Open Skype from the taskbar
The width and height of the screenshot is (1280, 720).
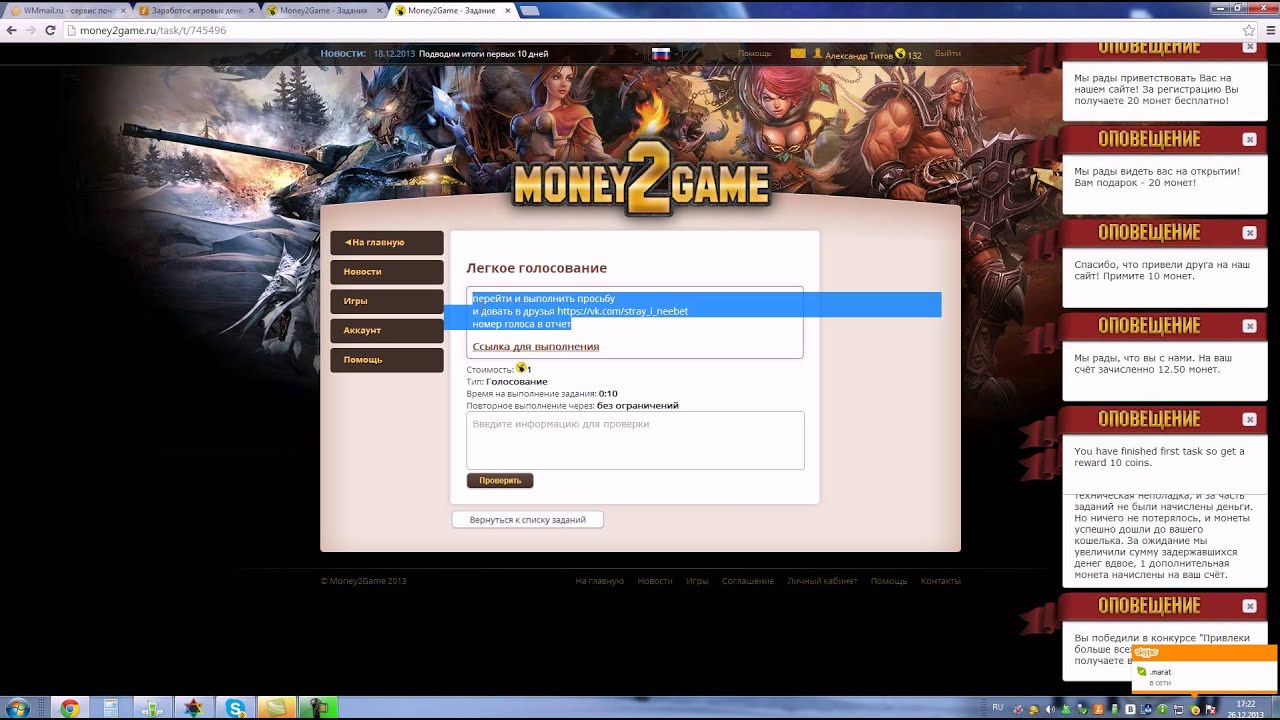pyautogui.click(x=235, y=708)
